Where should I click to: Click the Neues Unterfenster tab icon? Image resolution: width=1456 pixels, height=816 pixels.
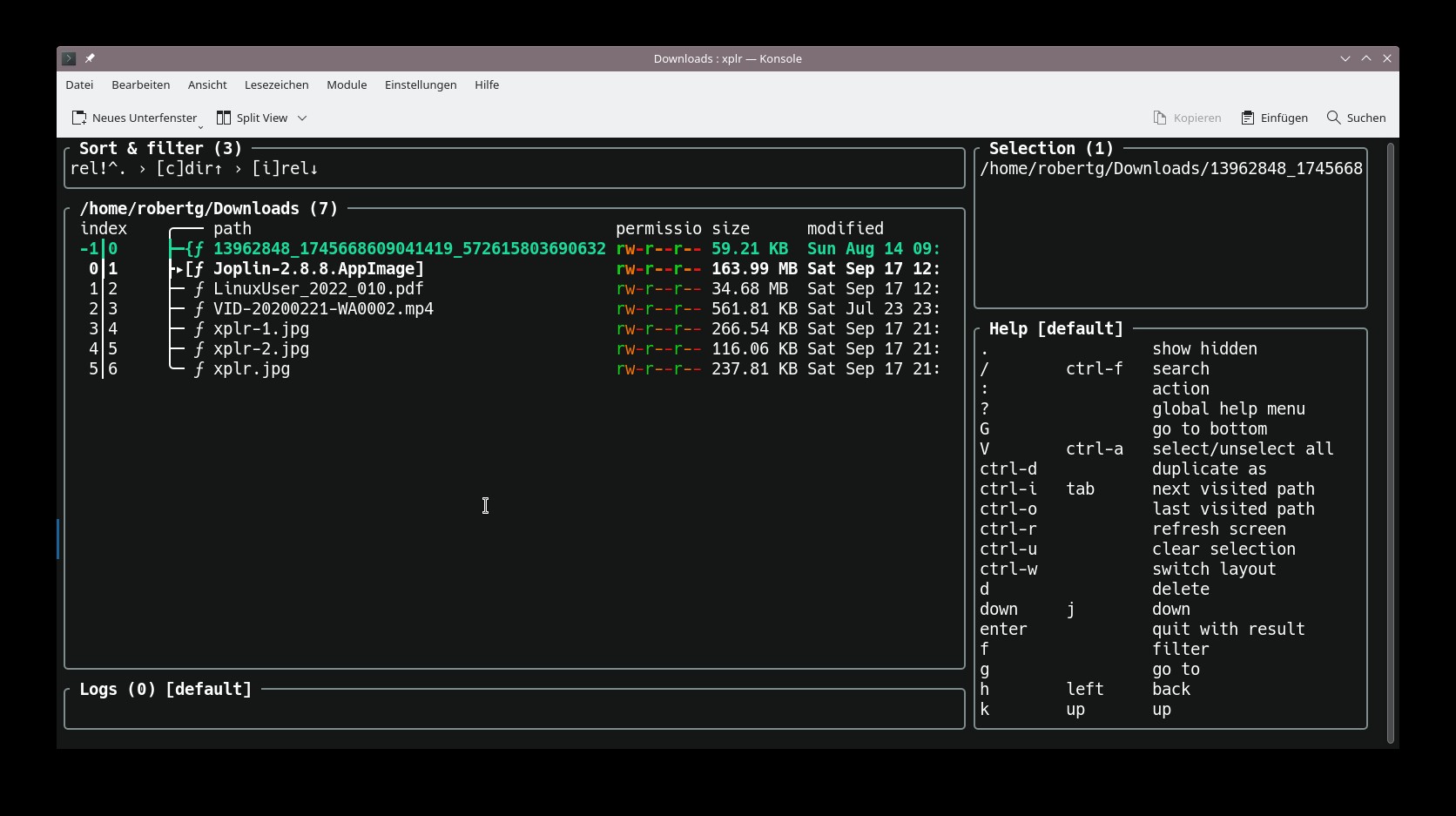(79, 118)
